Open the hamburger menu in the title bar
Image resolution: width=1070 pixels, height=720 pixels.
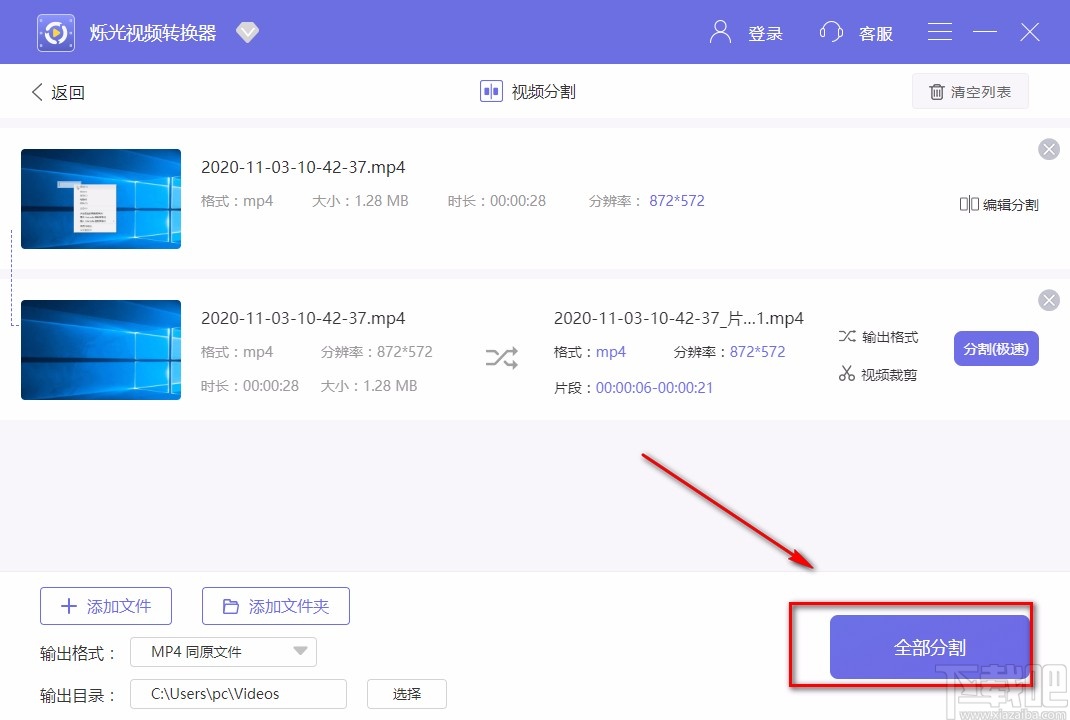tap(939, 31)
